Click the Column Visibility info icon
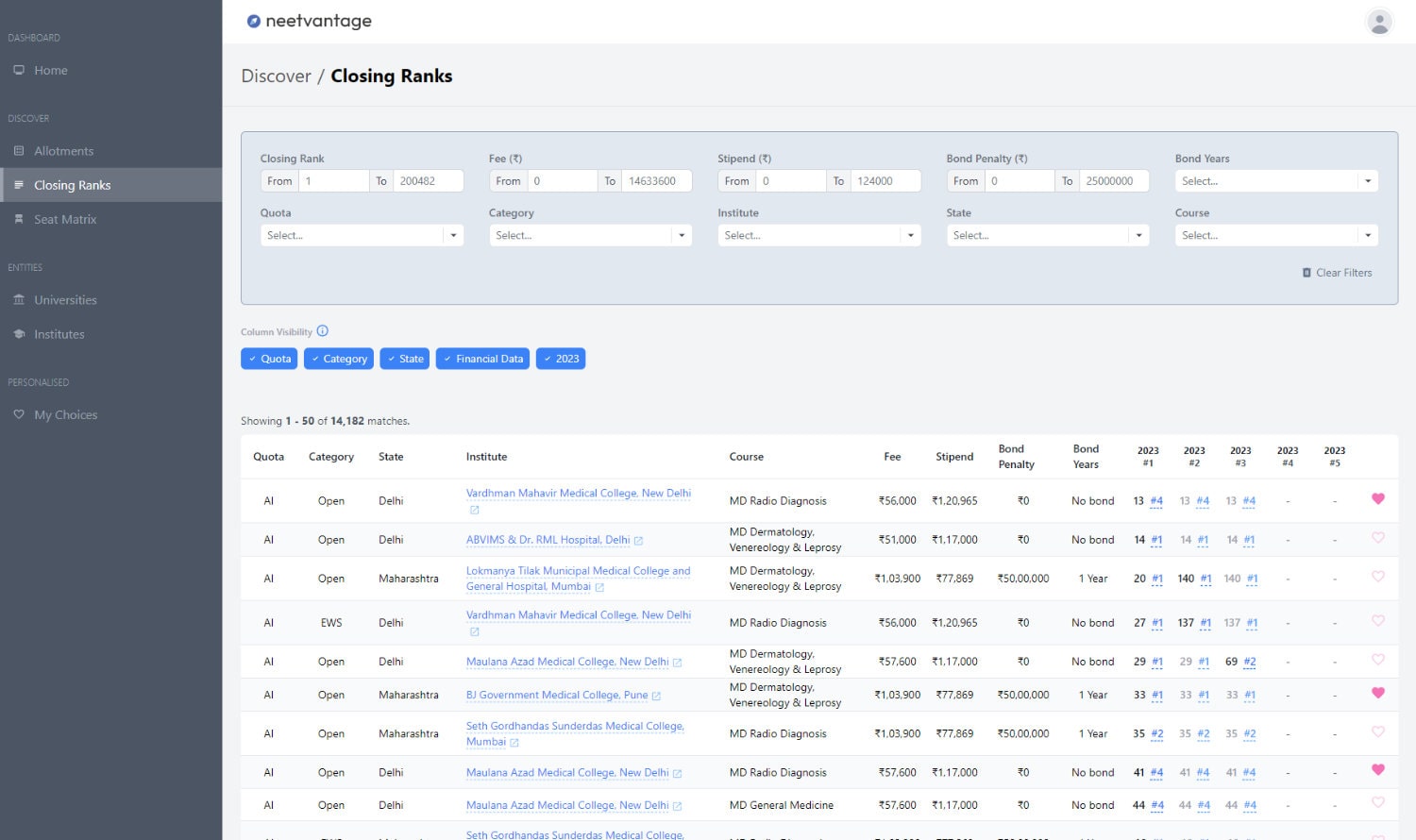This screenshot has height=840, width=1416. pyautogui.click(x=323, y=331)
